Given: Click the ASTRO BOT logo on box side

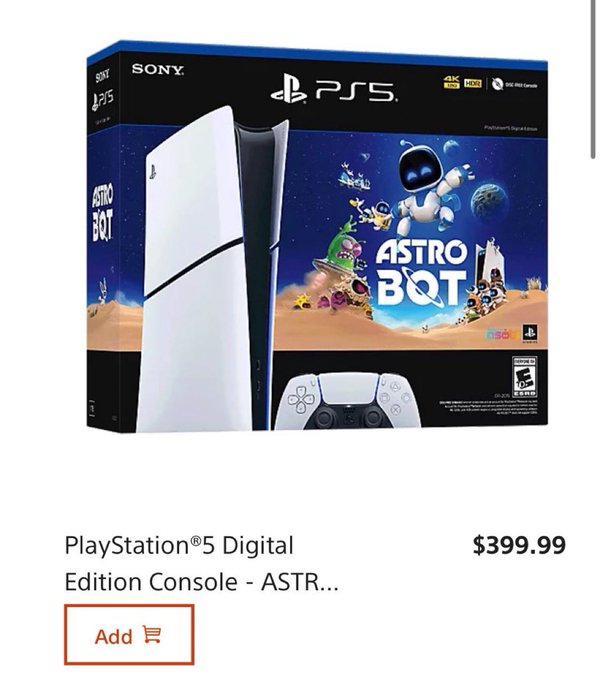Looking at the screenshot, I should click(x=102, y=212).
